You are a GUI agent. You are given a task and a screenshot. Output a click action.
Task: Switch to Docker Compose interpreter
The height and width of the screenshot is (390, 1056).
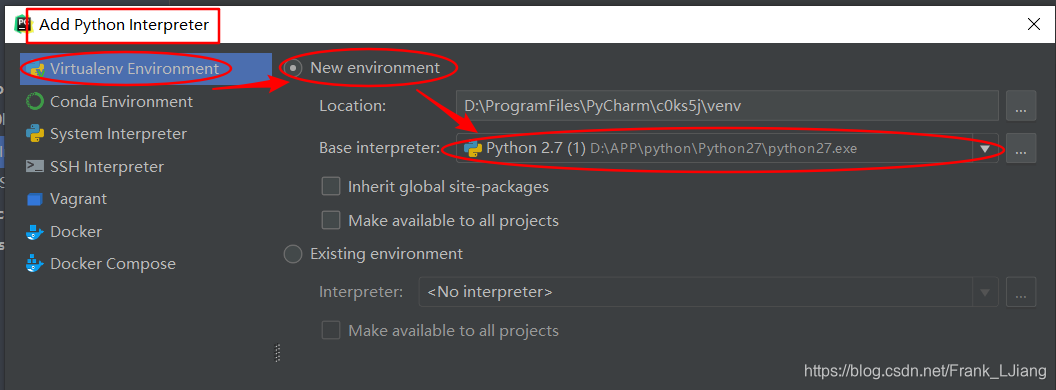(146, 264)
